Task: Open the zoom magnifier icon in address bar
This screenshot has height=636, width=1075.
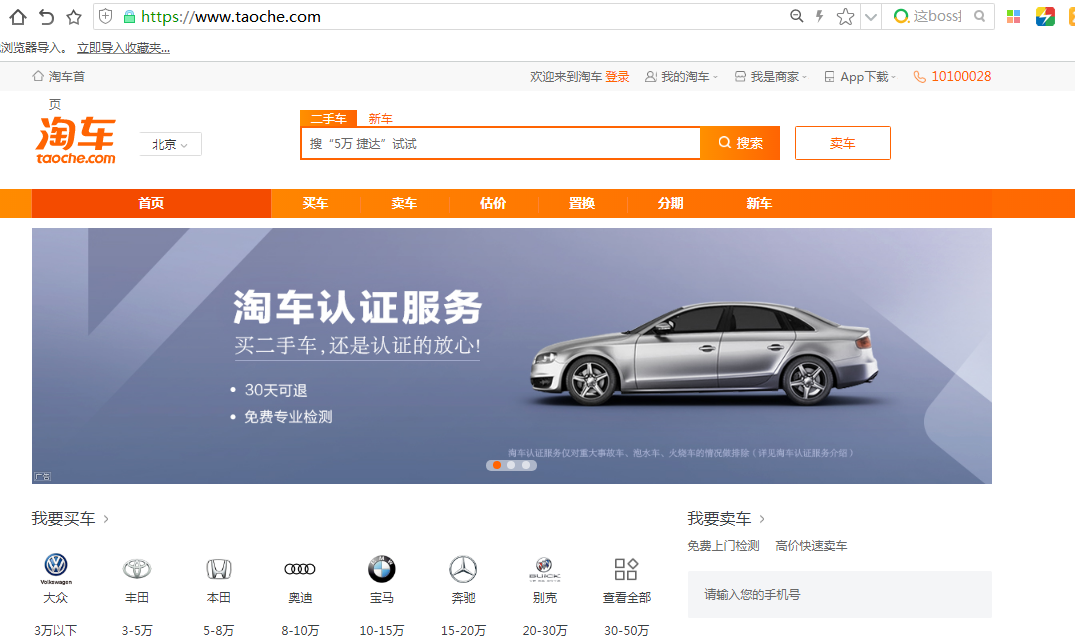Action: 796,16
